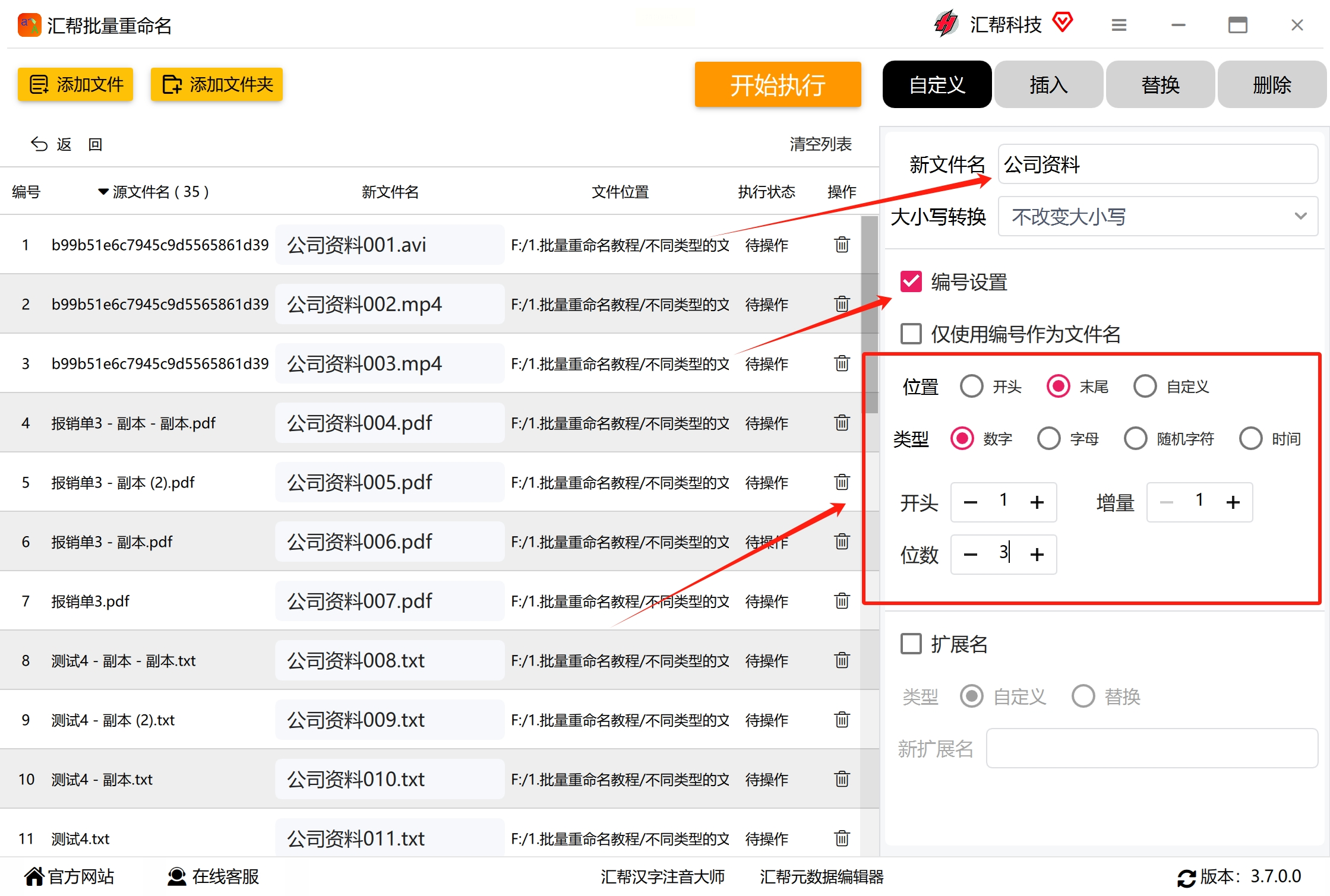Click the 新文件名 text input field
Screen dimensions: 1330x896
1157,164
